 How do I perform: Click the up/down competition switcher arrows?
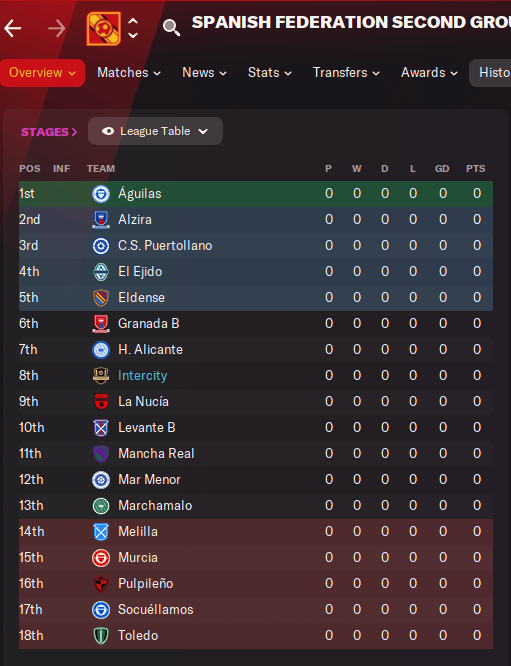(133, 28)
